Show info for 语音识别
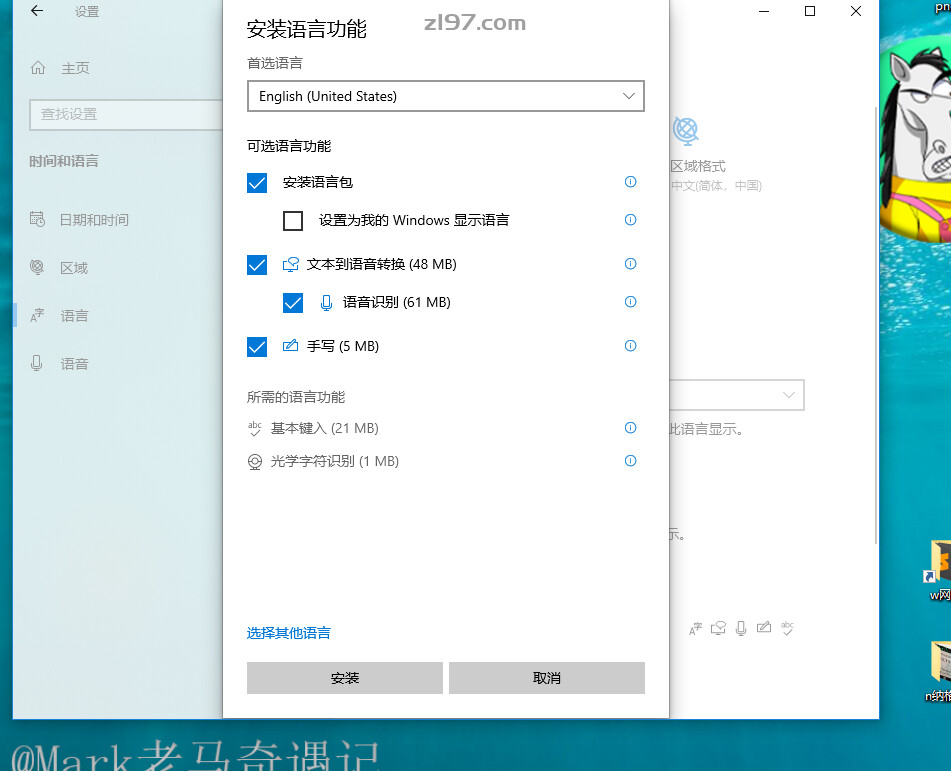Viewport: 951px width, 771px height. click(x=631, y=302)
